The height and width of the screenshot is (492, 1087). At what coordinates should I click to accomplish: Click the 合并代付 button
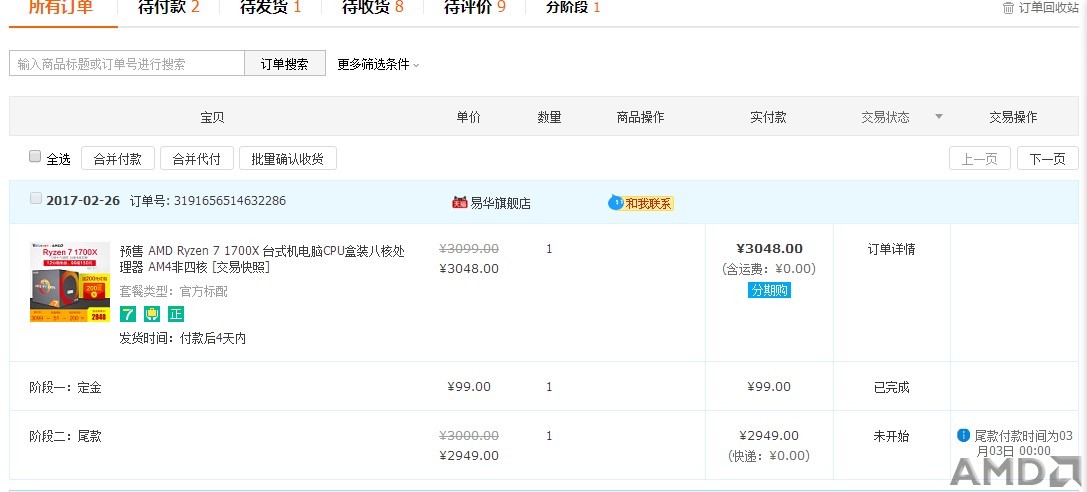pos(197,159)
